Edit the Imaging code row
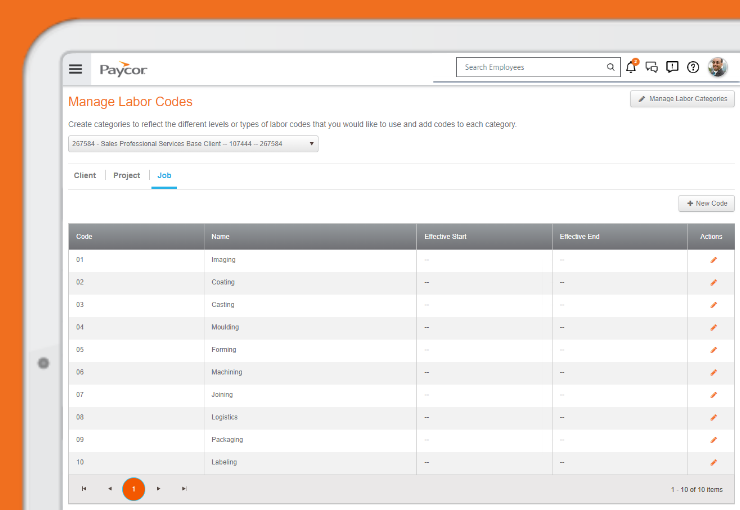Viewport: 740px width, 510px height. [x=714, y=260]
